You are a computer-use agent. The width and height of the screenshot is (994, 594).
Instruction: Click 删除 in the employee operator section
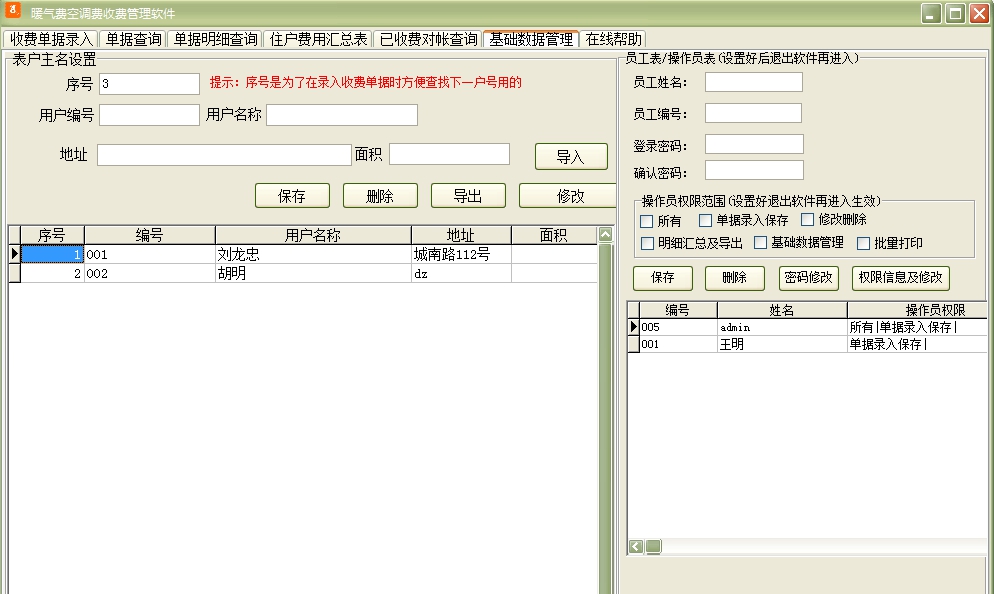point(734,278)
